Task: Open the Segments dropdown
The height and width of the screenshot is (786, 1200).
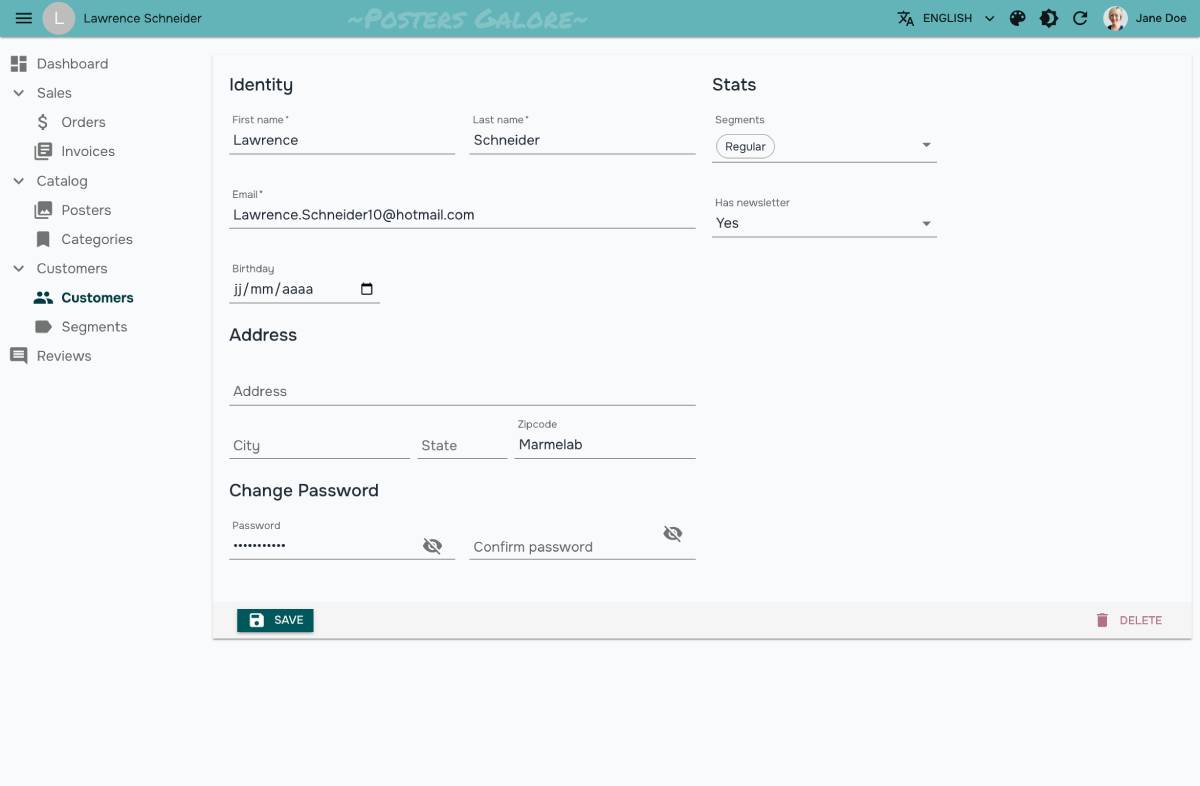Action: click(x=926, y=146)
